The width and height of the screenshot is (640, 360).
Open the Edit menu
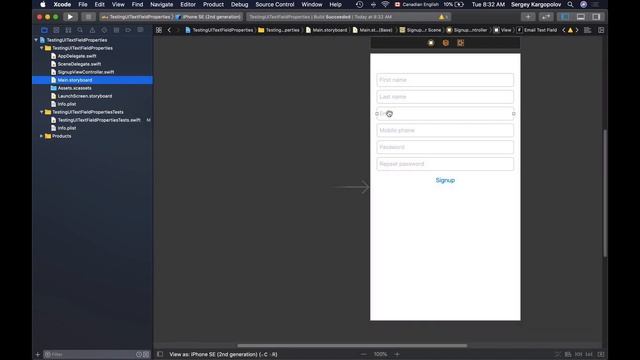100,4
